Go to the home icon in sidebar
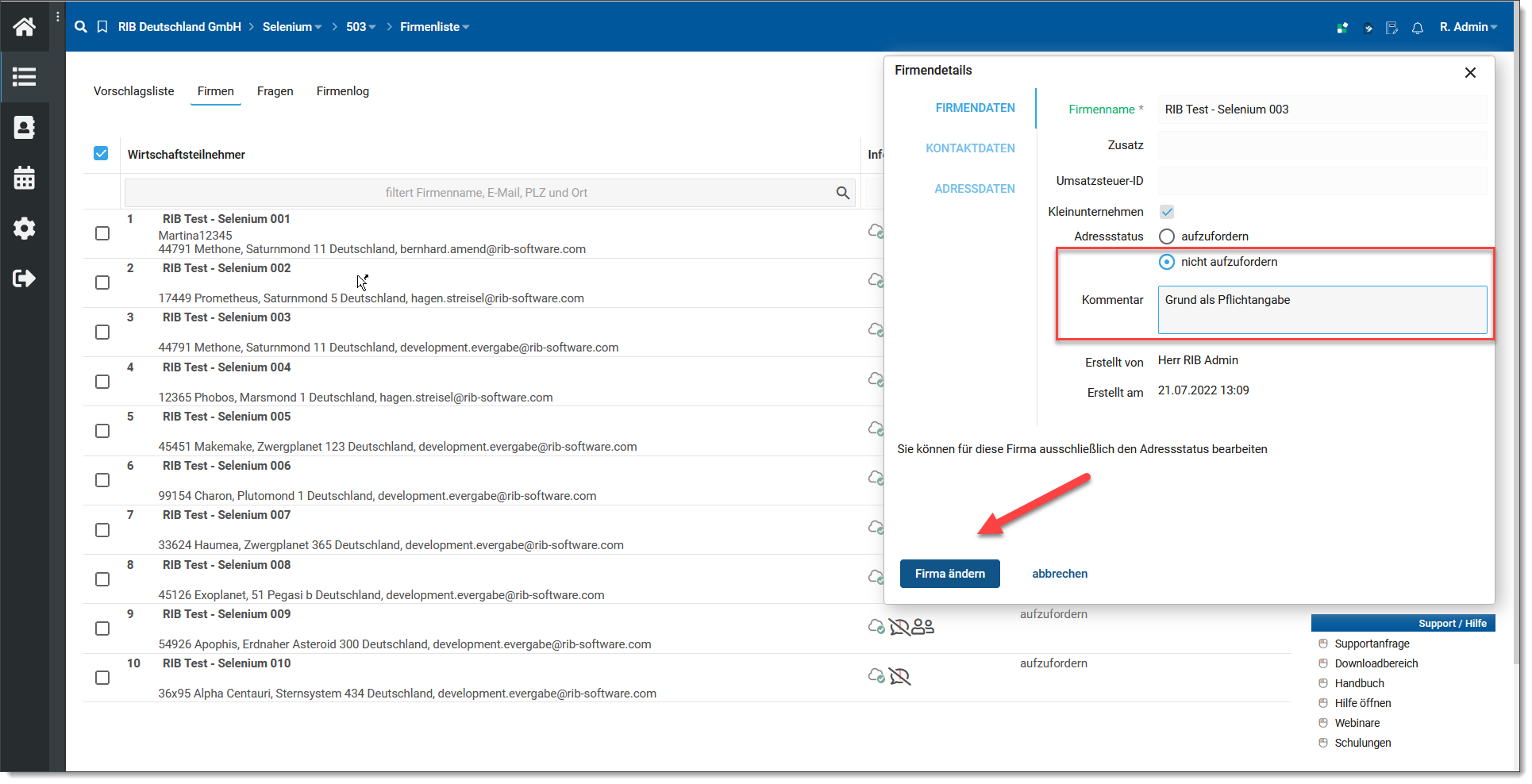Viewport: 1532px width, 784px height. coord(24,27)
